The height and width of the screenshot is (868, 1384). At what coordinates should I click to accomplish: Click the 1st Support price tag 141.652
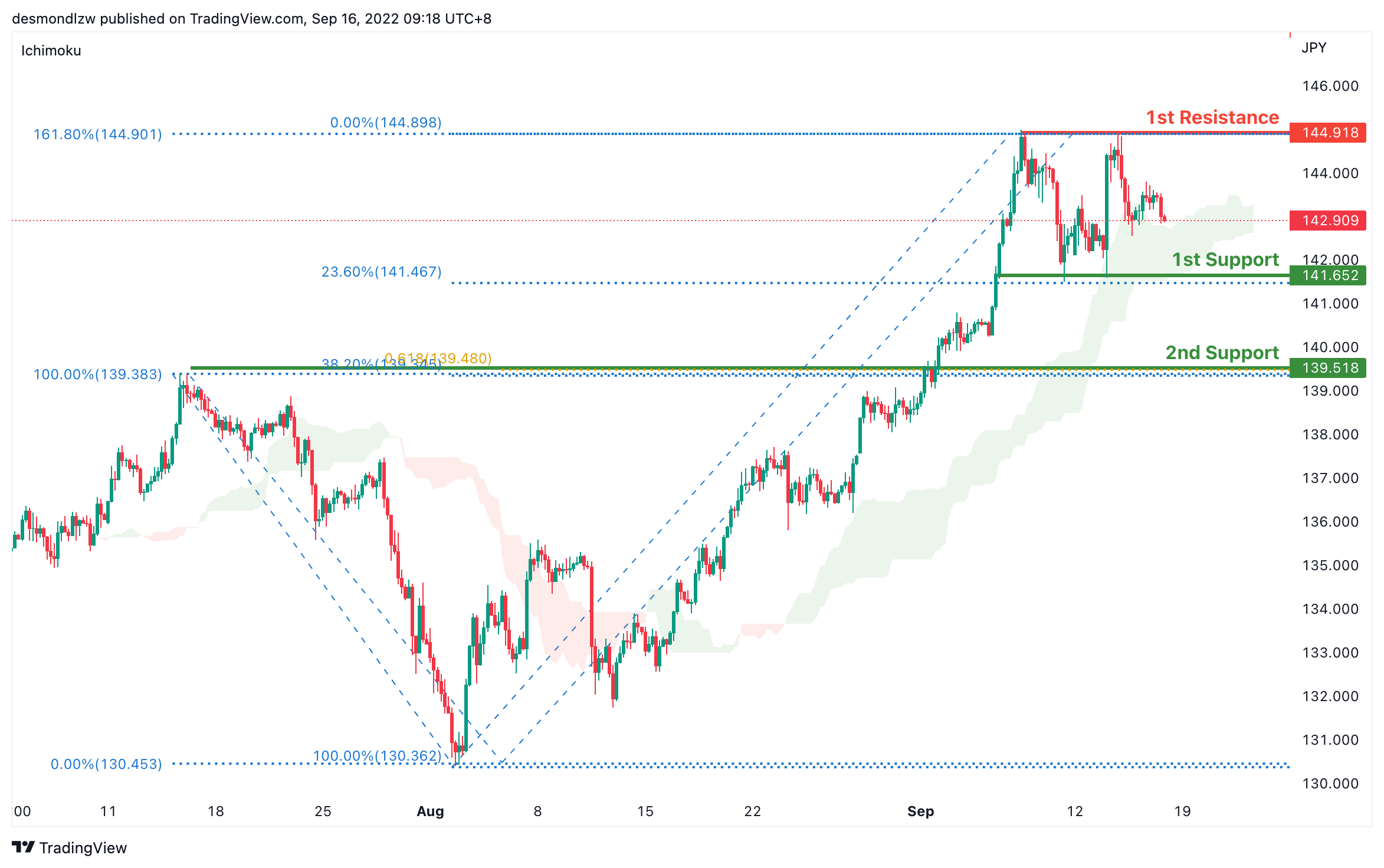(x=1327, y=275)
